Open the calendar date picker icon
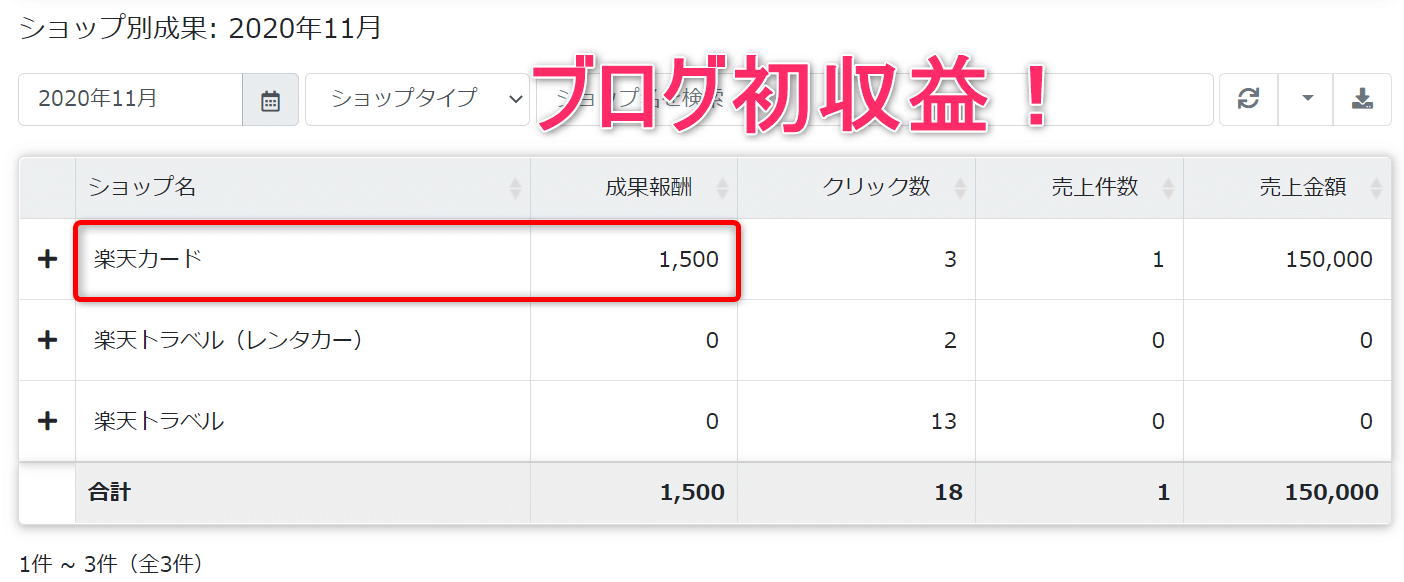This screenshot has width=1404, height=582. tap(270, 100)
